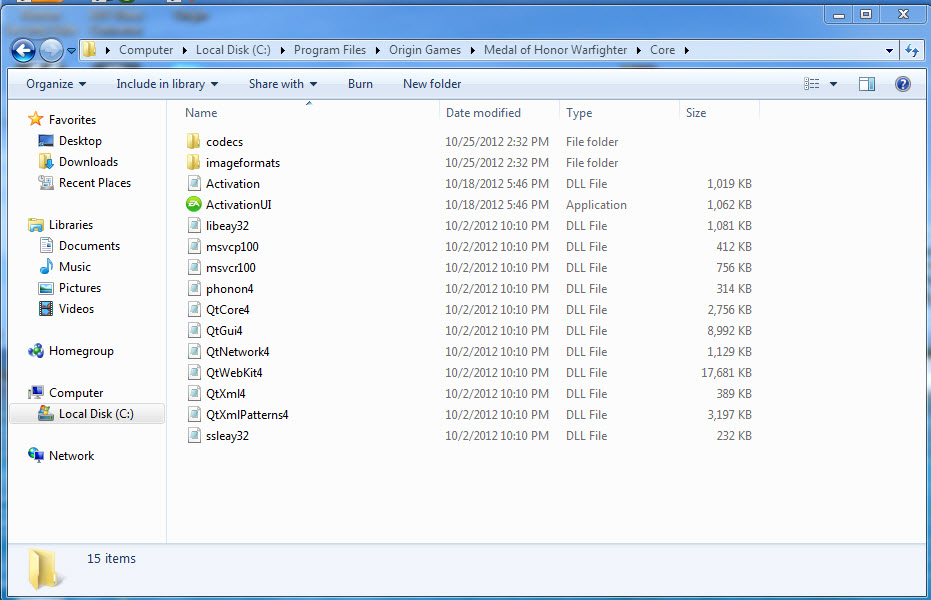This screenshot has height=600, width=931.
Task: Open Help with the question mark icon
Action: coord(902,84)
